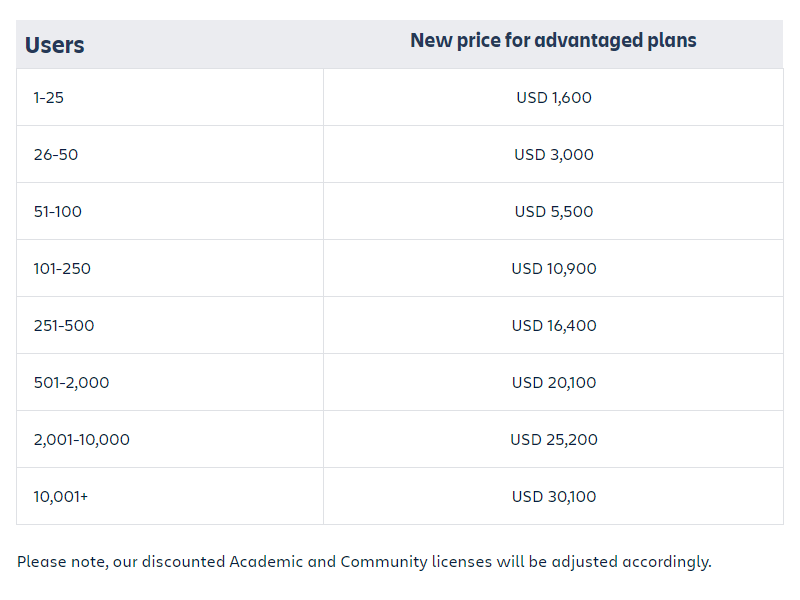Select the 251-500 users cell
Image resolution: width=800 pixels, height=600 pixels.
pyautogui.click(x=64, y=326)
